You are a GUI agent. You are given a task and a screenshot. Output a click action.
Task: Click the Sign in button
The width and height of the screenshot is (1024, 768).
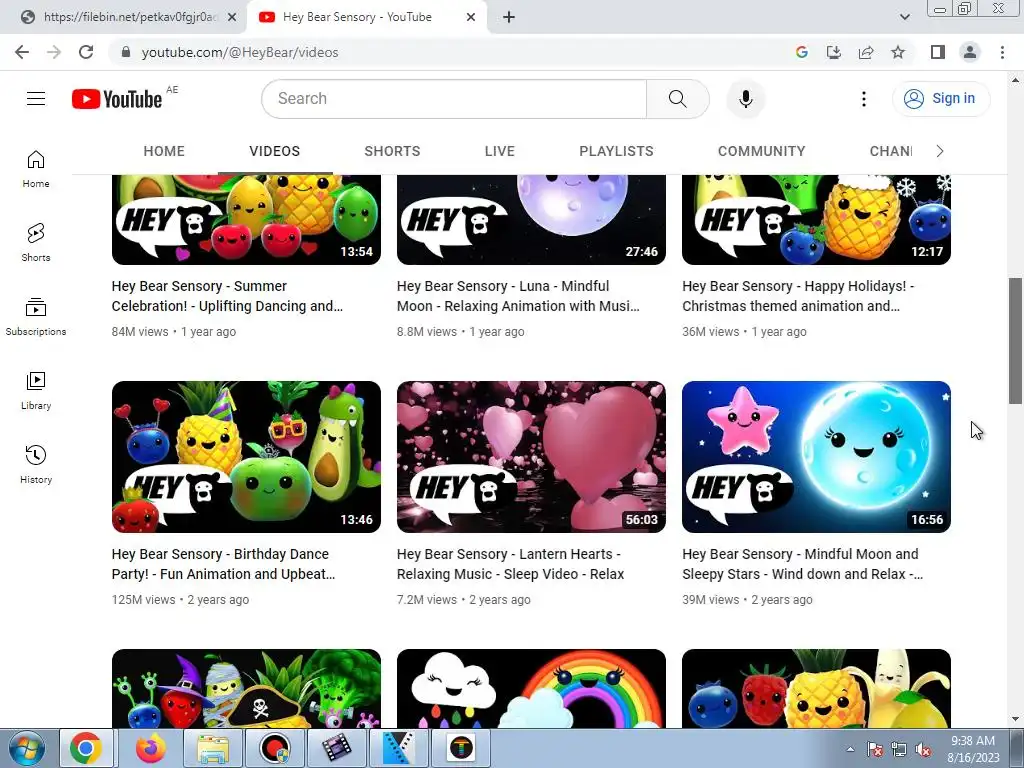(941, 99)
